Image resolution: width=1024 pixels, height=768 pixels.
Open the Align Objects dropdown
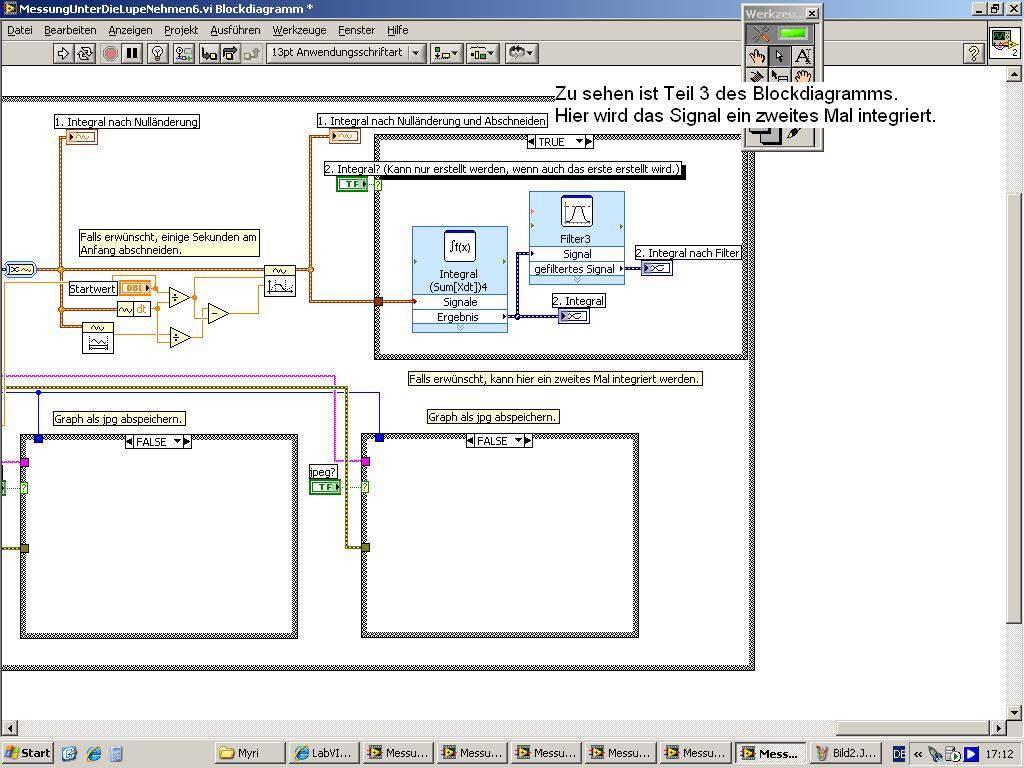tap(446, 53)
